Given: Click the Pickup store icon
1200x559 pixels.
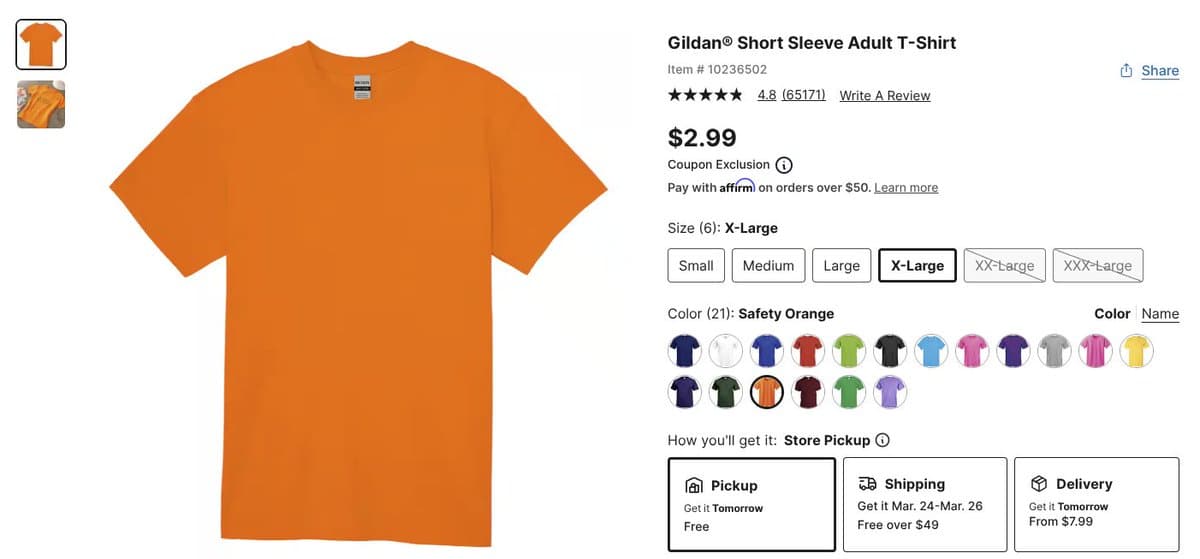Looking at the screenshot, I should [x=694, y=485].
